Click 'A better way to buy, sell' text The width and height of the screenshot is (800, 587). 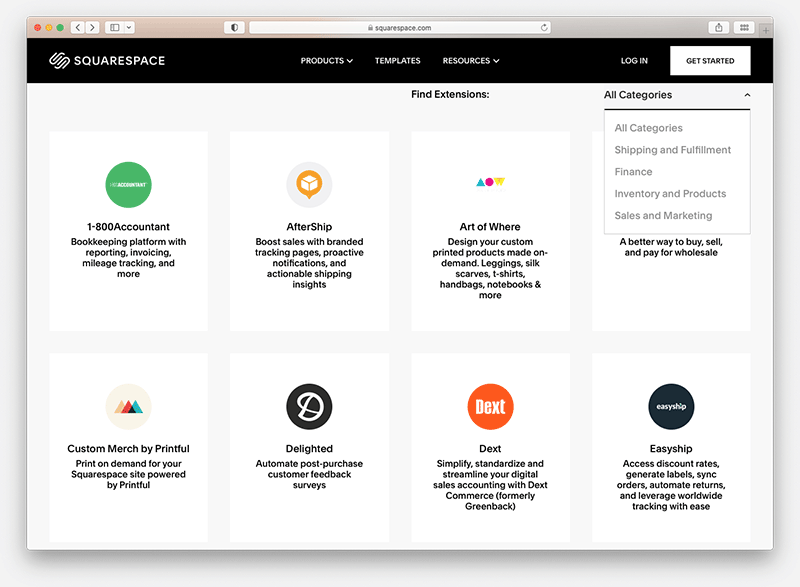(x=671, y=247)
